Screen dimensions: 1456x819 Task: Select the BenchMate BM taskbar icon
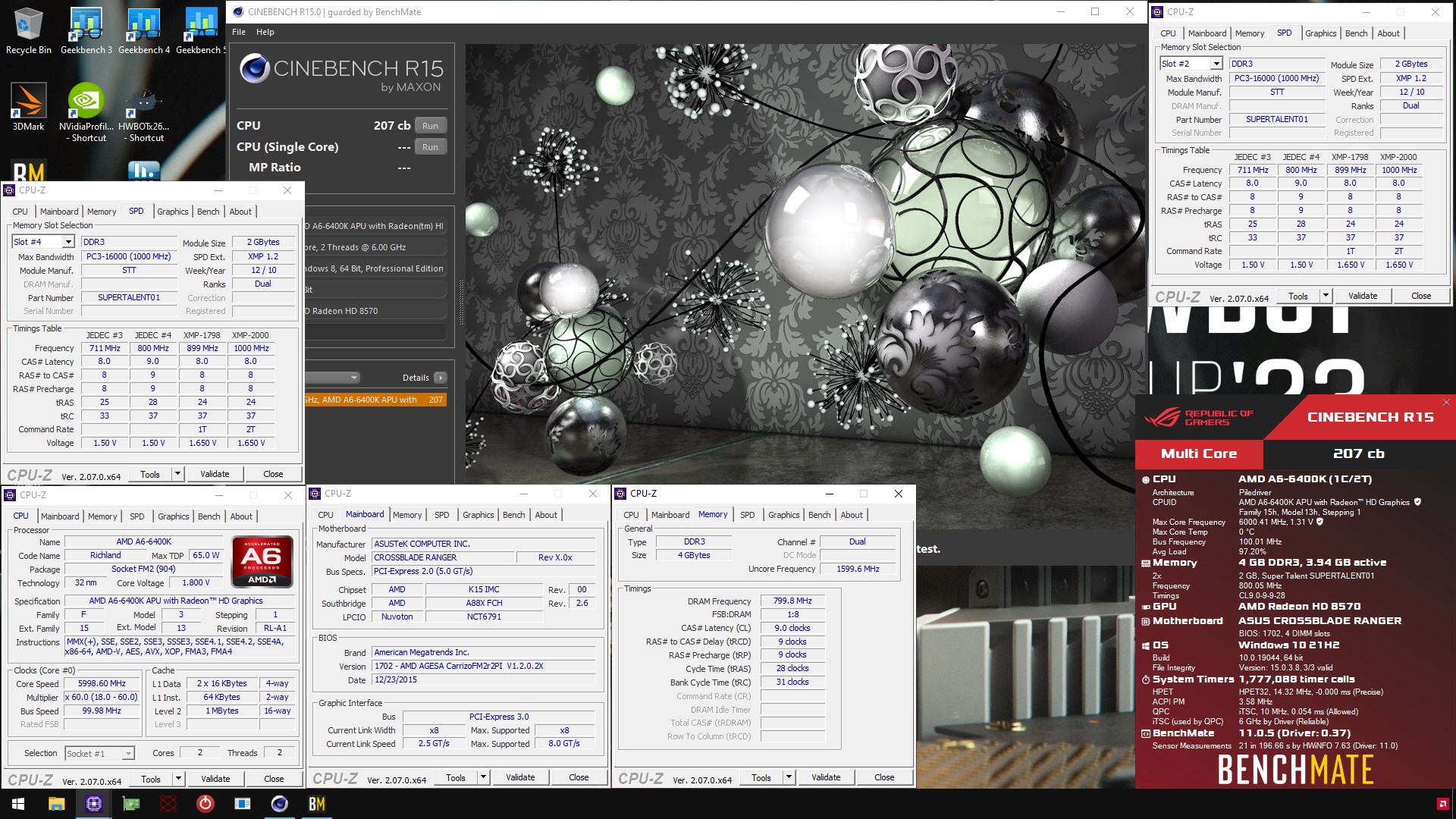pyautogui.click(x=317, y=804)
